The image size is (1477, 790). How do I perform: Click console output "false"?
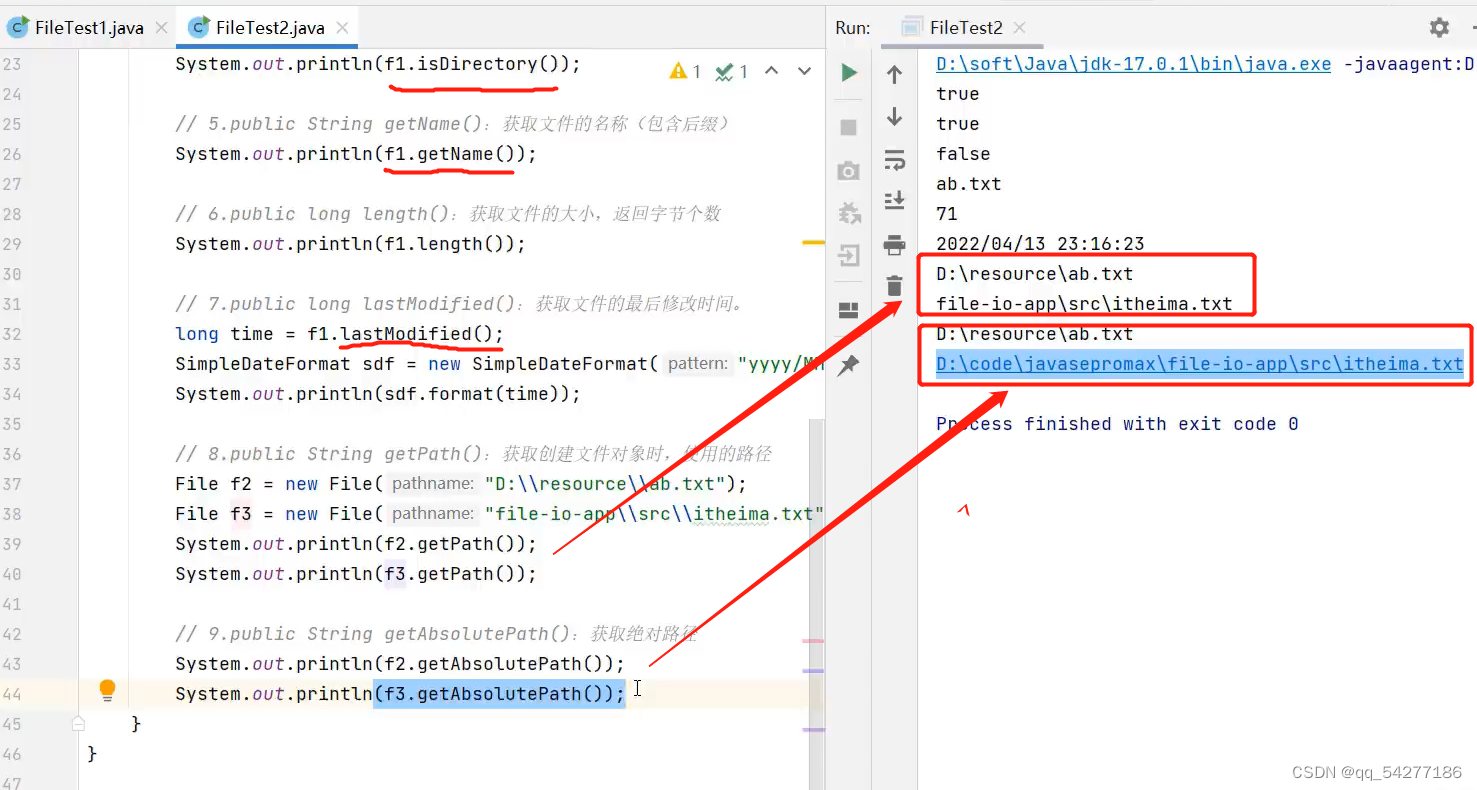click(963, 154)
